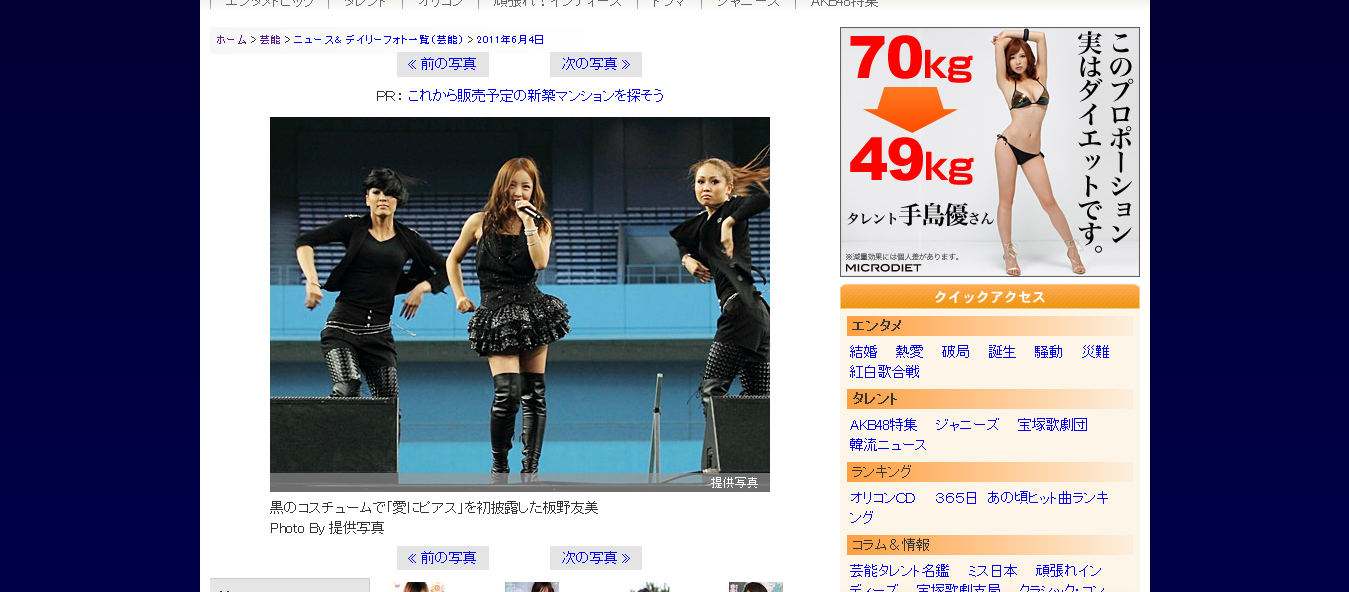Click the main stage performance photo

point(520,304)
